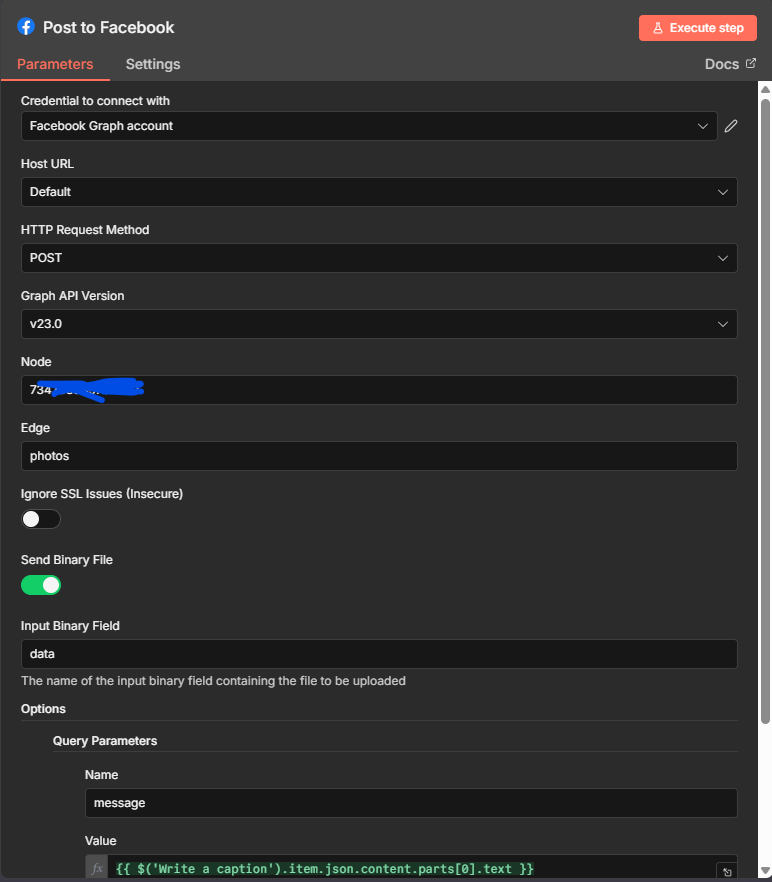Click the Facebook logo icon in header
The width and height of the screenshot is (772, 882).
(x=26, y=27)
